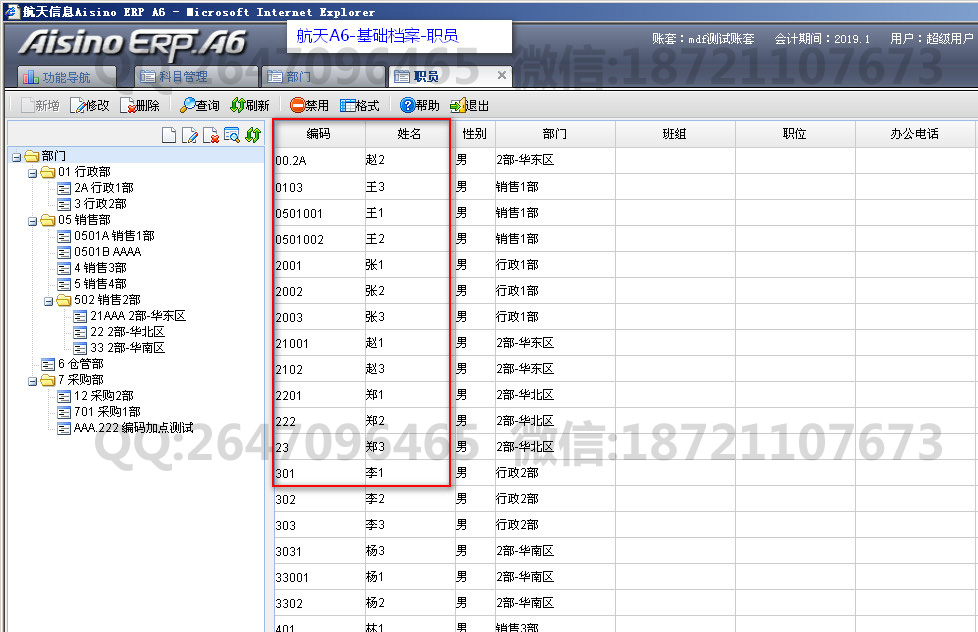Collapse the 05 销售部 tree node
The height and width of the screenshot is (632, 978).
(x=32, y=220)
